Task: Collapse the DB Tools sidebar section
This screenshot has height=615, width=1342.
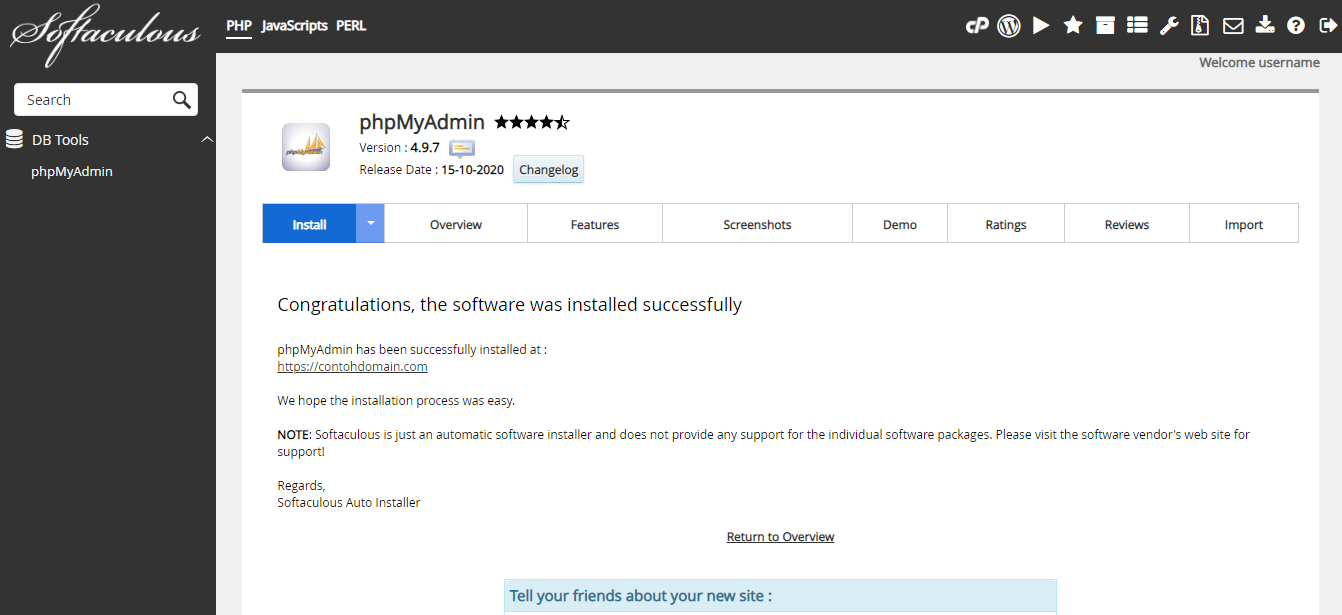Action: pyautogui.click(x=208, y=139)
